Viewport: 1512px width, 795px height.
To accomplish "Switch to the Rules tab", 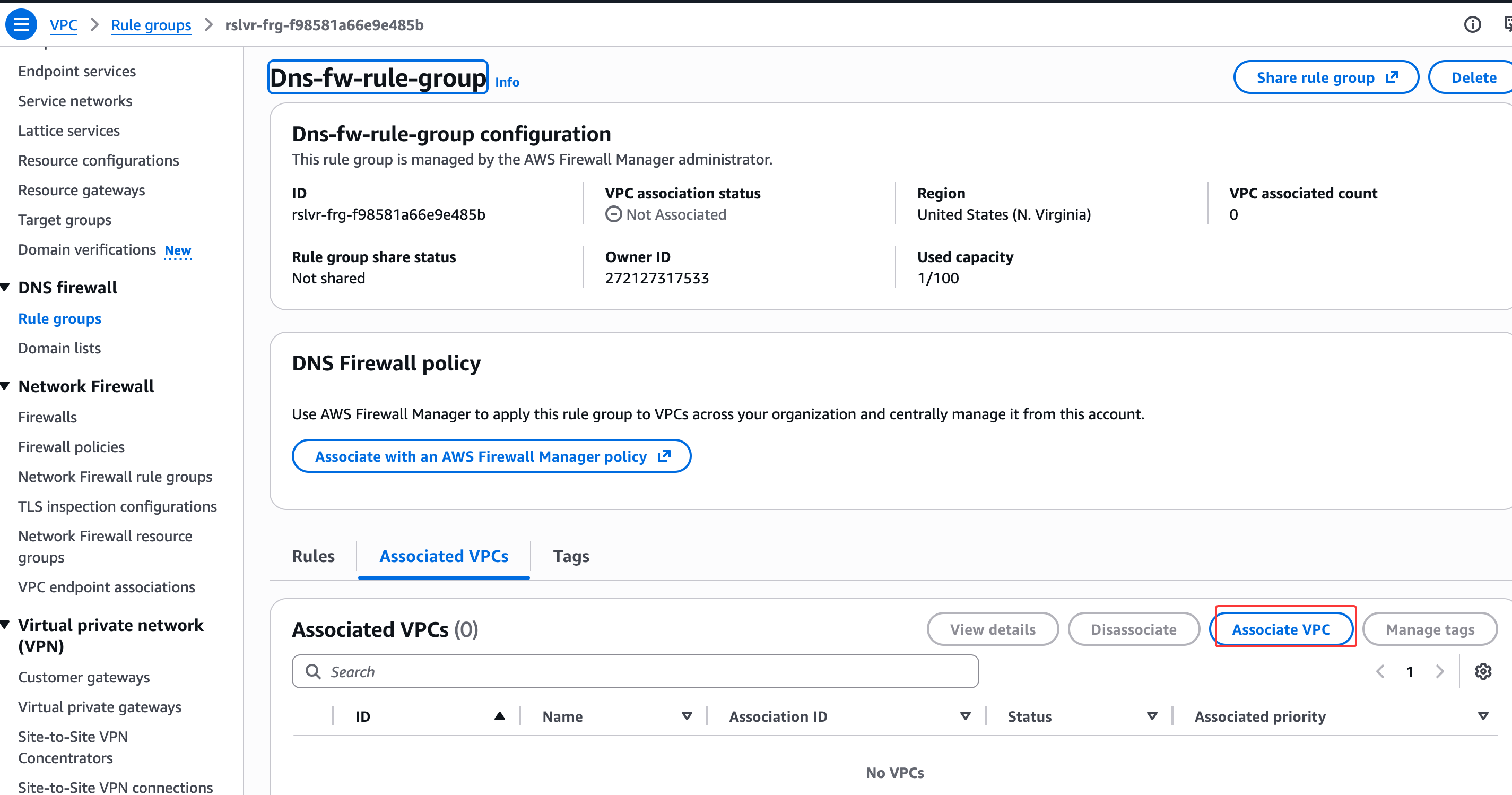I will pyautogui.click(x=313, y=556).
